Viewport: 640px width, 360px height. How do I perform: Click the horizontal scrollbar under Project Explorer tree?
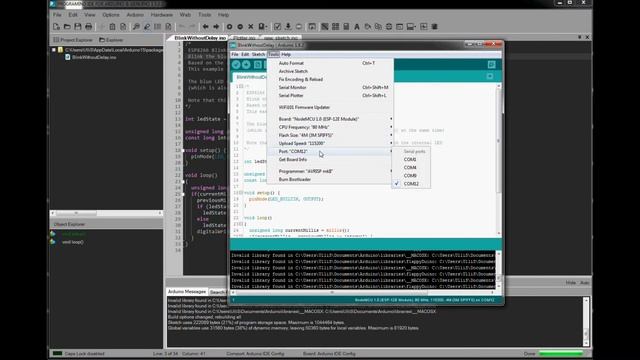[x=106, y=213]
